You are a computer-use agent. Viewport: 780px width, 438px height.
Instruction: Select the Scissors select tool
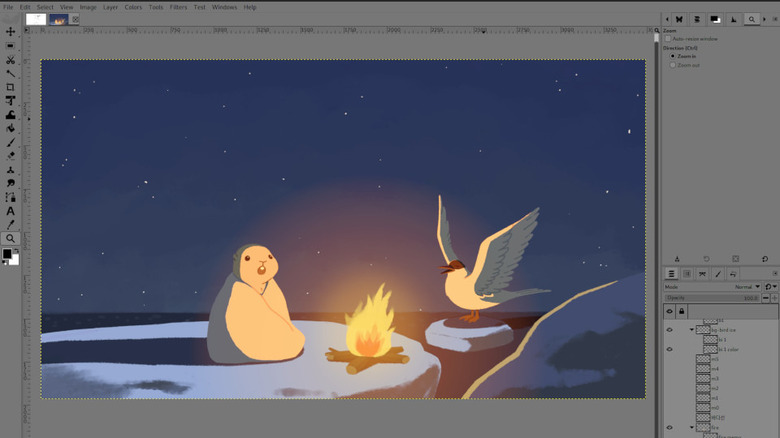pyautogui.click(x=10, y=60)
